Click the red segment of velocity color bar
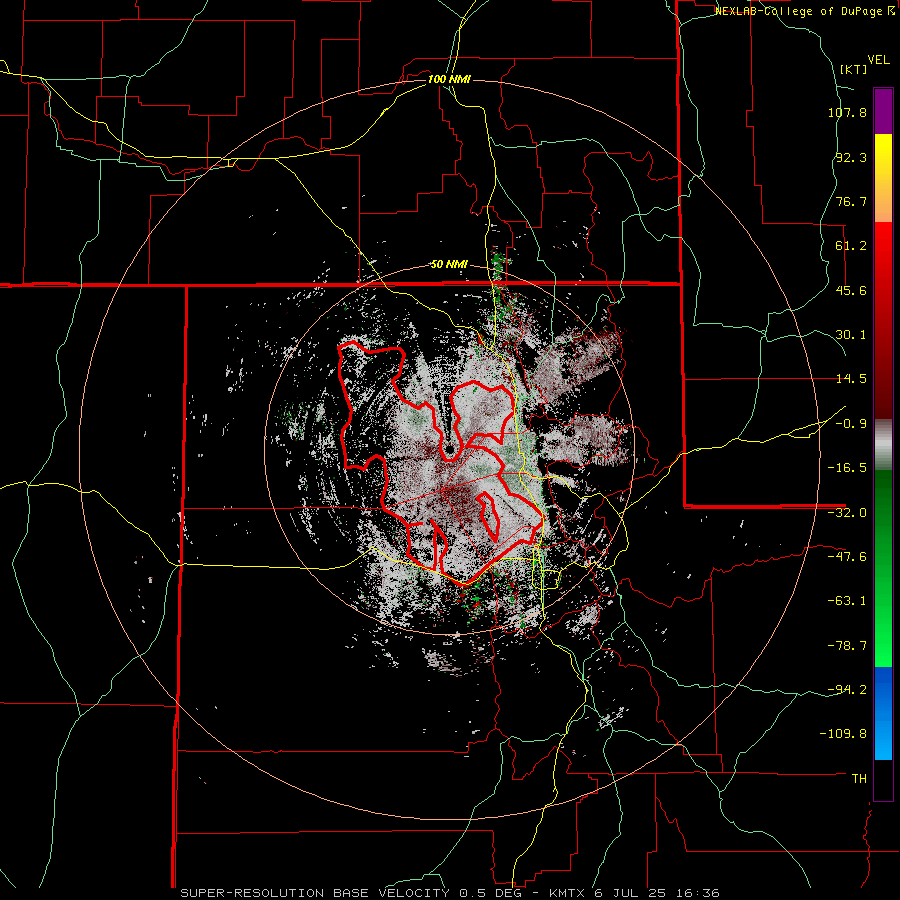The width and height of the screenshot is (900, 900). coord(883,320)
